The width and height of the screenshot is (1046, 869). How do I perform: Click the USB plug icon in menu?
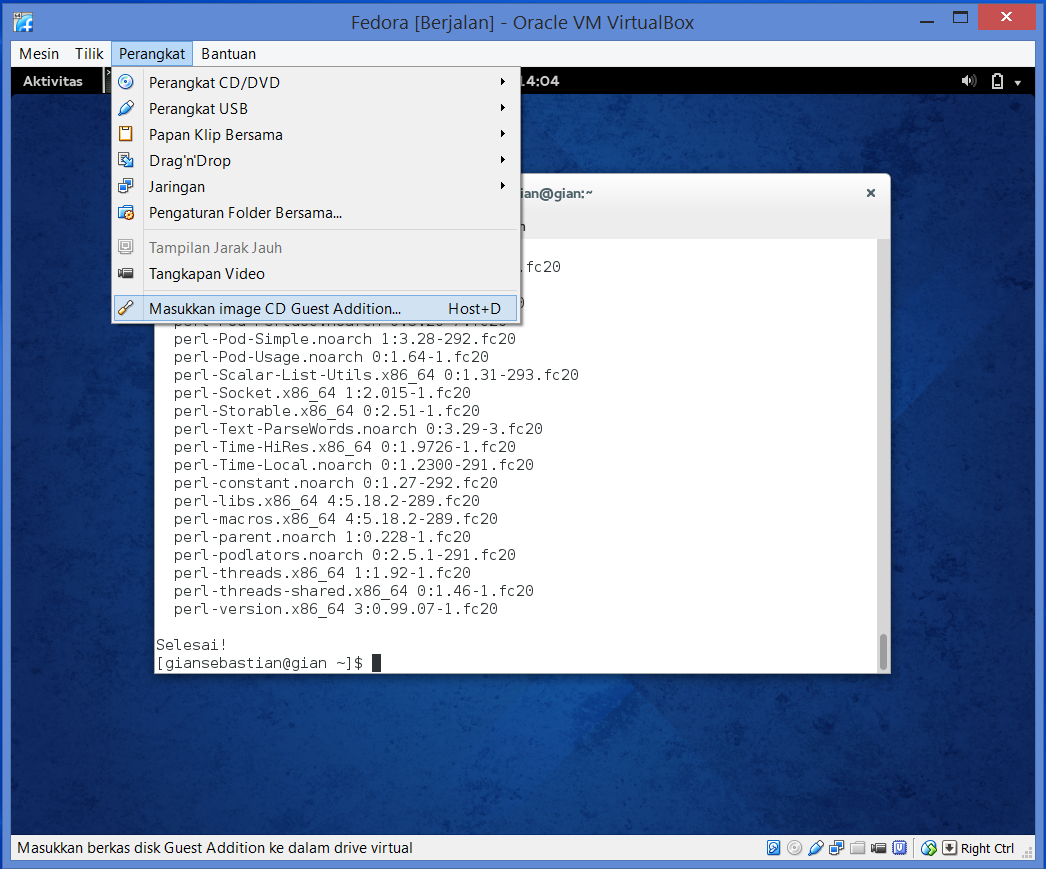[125, 108]
